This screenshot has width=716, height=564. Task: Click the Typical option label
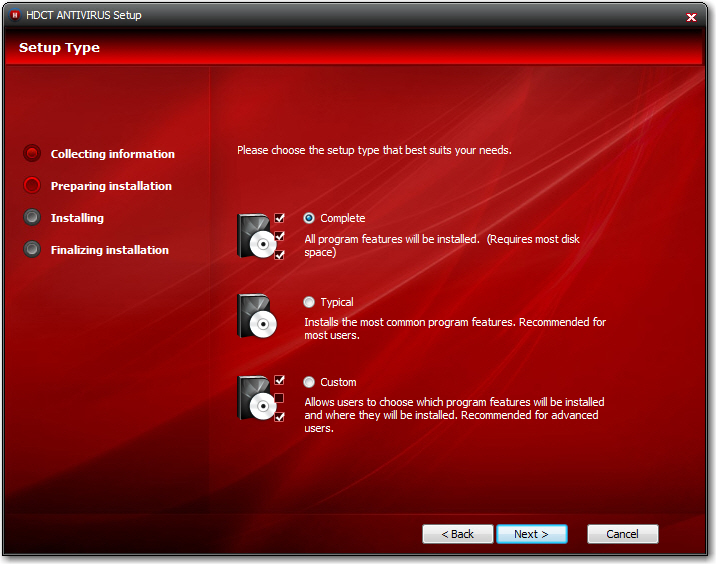[337, 302]
